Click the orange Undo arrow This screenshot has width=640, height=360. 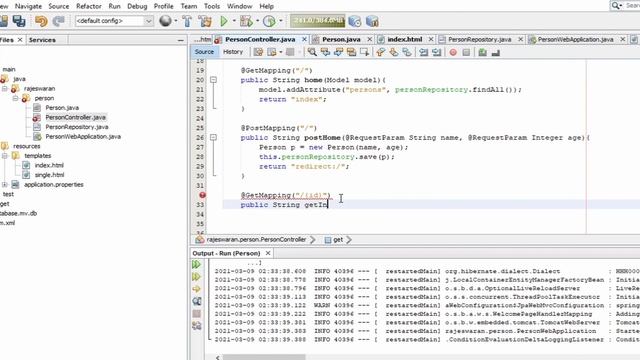click(41, 21)
